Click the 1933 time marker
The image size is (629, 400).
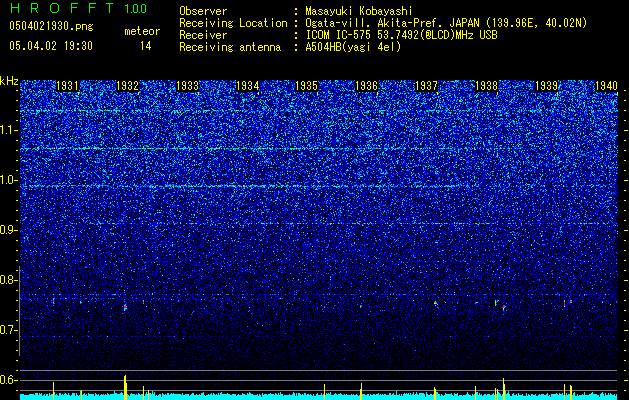click(x=187, y=86)
